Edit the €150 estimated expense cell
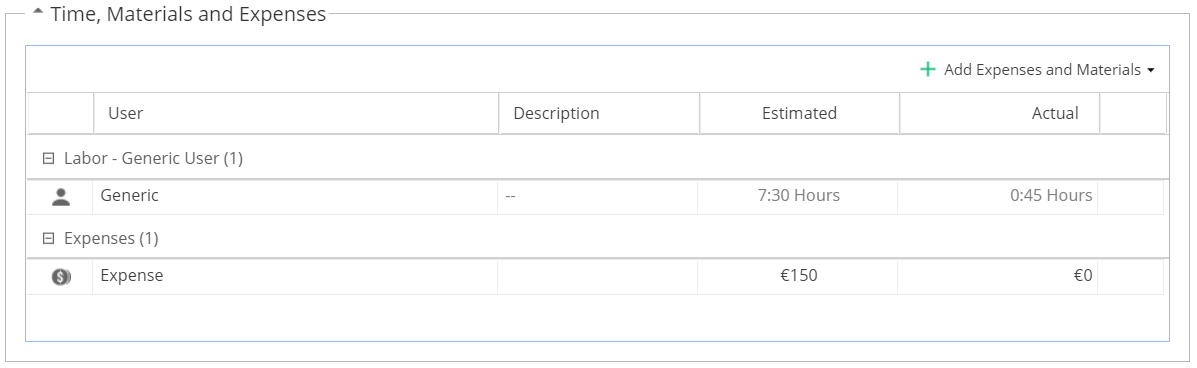Viewport: 1197px width, 368px height. coord(797,277)
